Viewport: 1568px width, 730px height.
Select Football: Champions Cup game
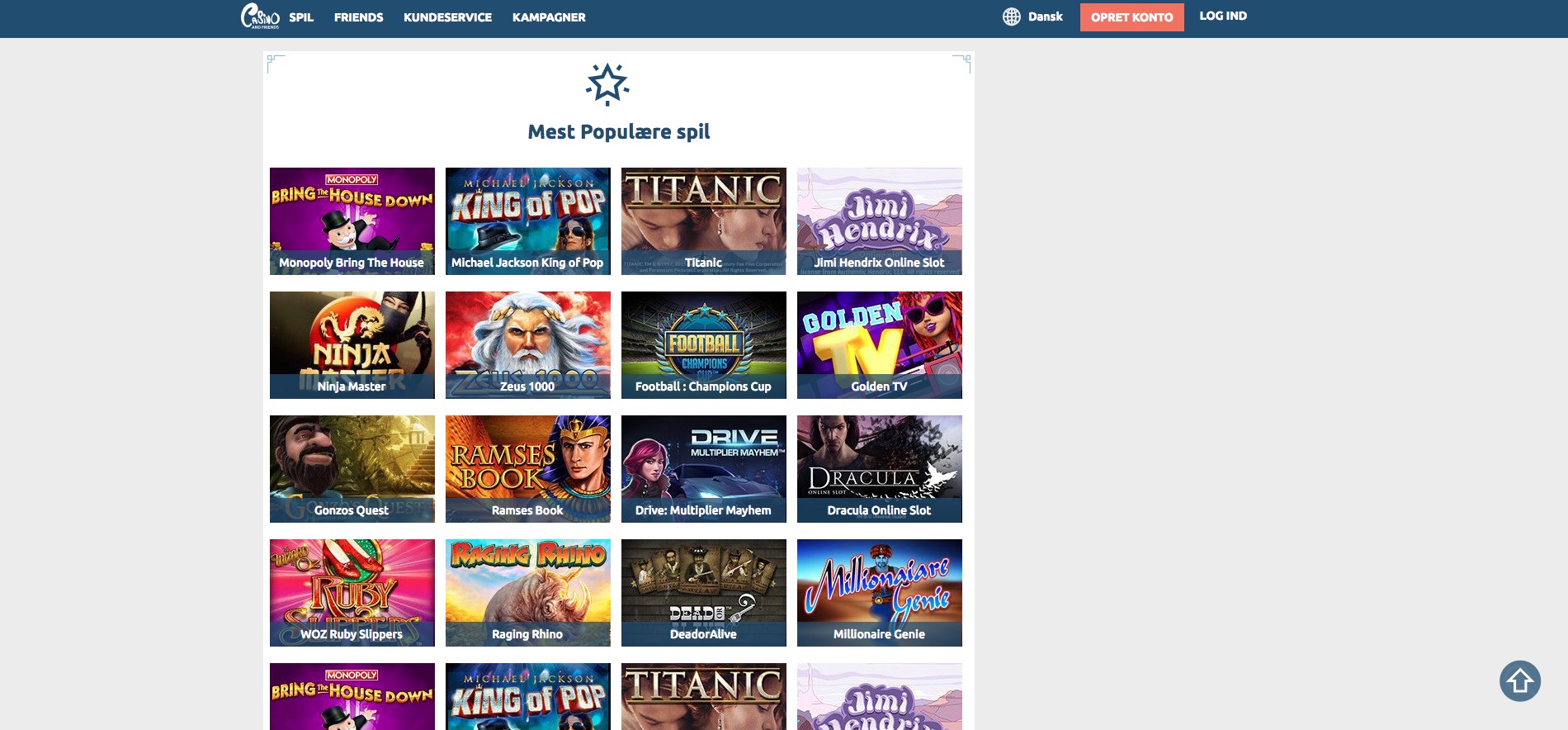pyautogui.click(x=704, y=345)
